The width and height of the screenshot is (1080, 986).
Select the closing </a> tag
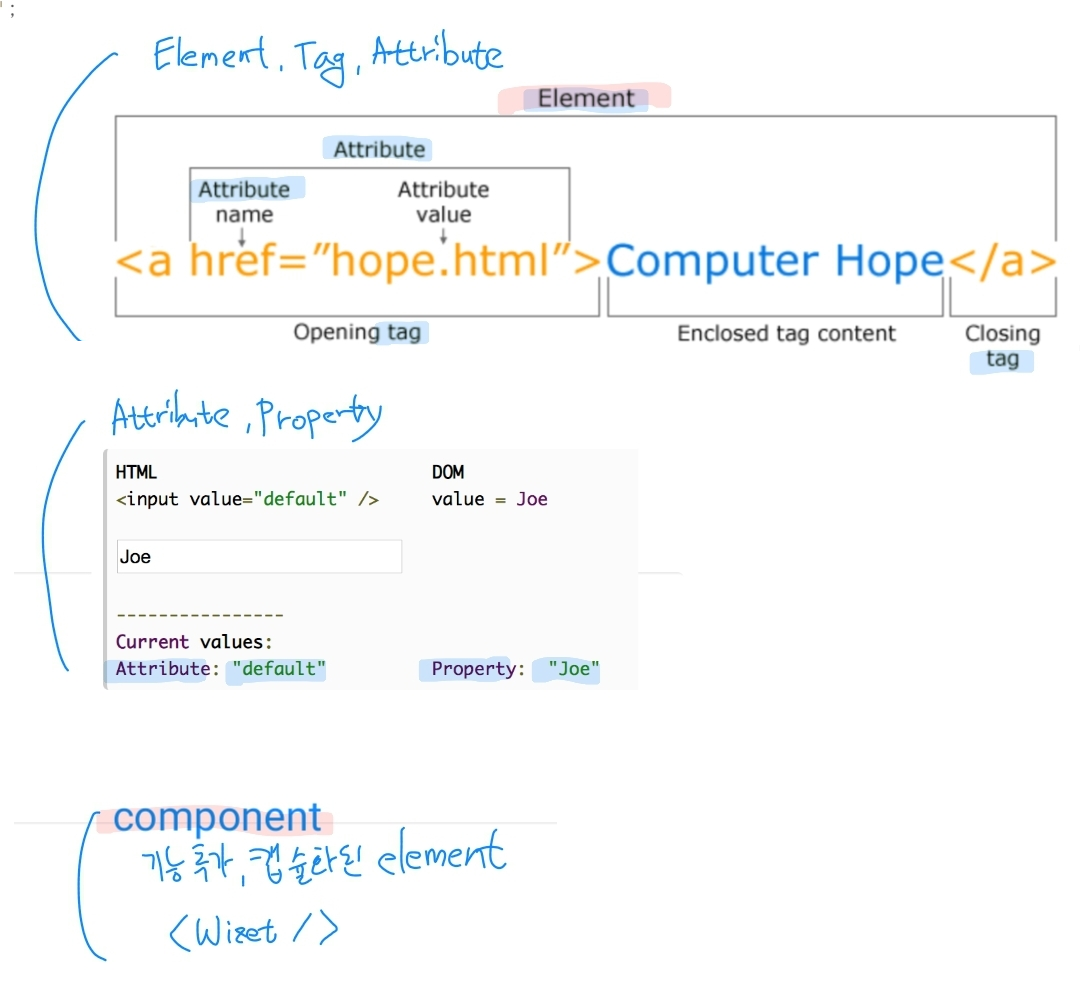[x=1003, y=260]
